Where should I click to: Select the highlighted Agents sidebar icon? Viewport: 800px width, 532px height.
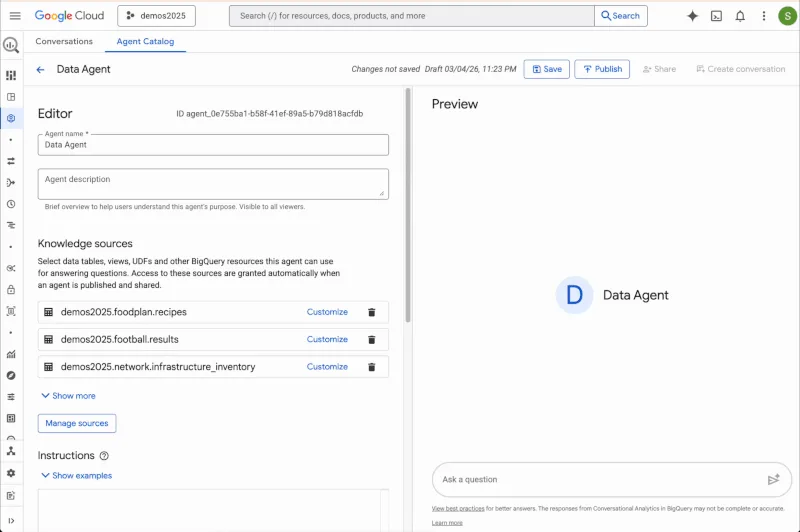pyautogui.click(x=11, y=118)
